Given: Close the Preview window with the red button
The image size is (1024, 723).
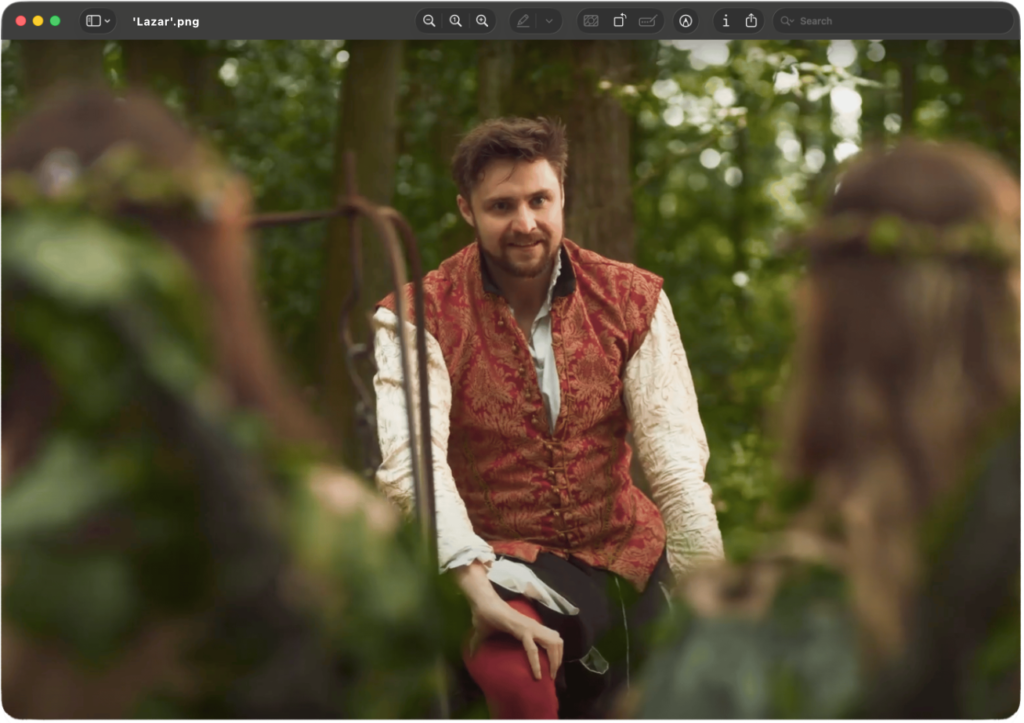Looking at the screenshot, I should (21, 21).
